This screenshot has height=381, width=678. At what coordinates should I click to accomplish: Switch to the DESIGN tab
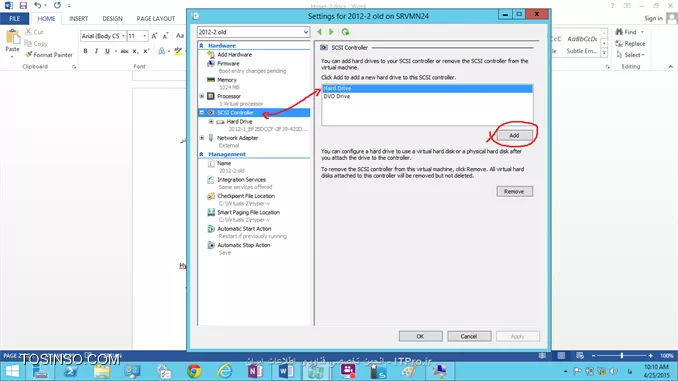pyautogui.click(x=112, y=19)
